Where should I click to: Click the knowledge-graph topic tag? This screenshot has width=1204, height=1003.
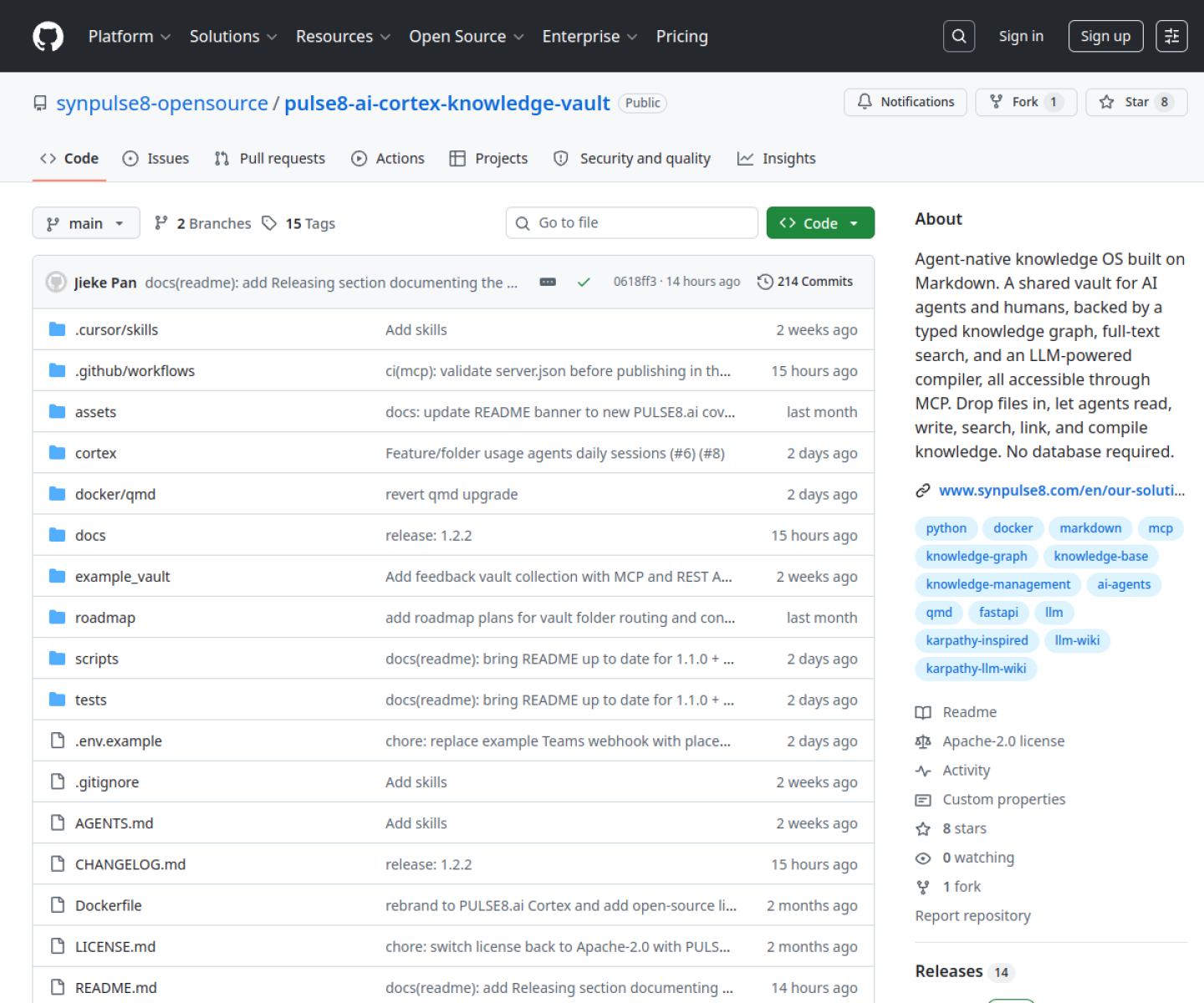click(x=977, y=557)
